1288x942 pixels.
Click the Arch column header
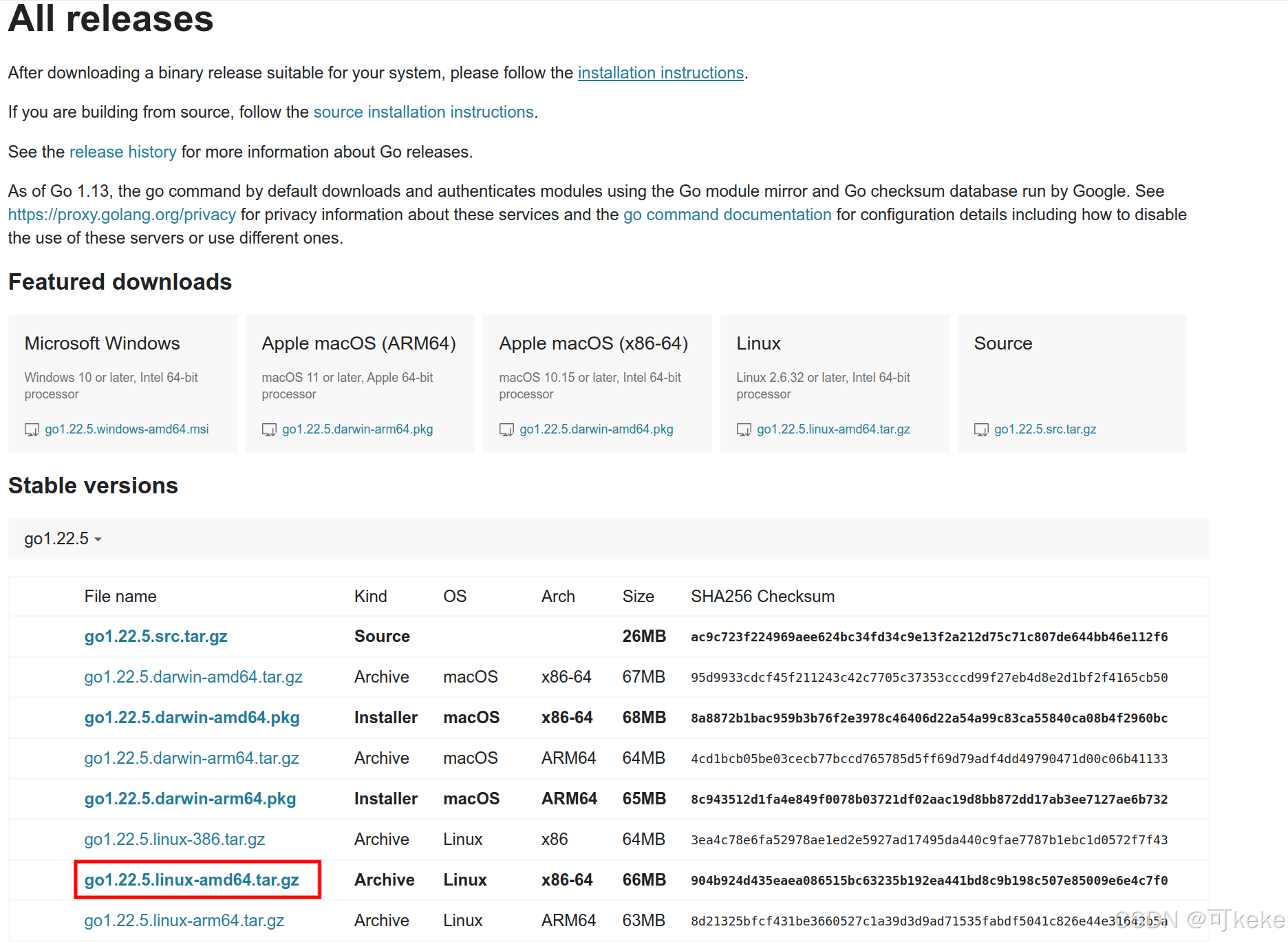click(x=558, y=597)
